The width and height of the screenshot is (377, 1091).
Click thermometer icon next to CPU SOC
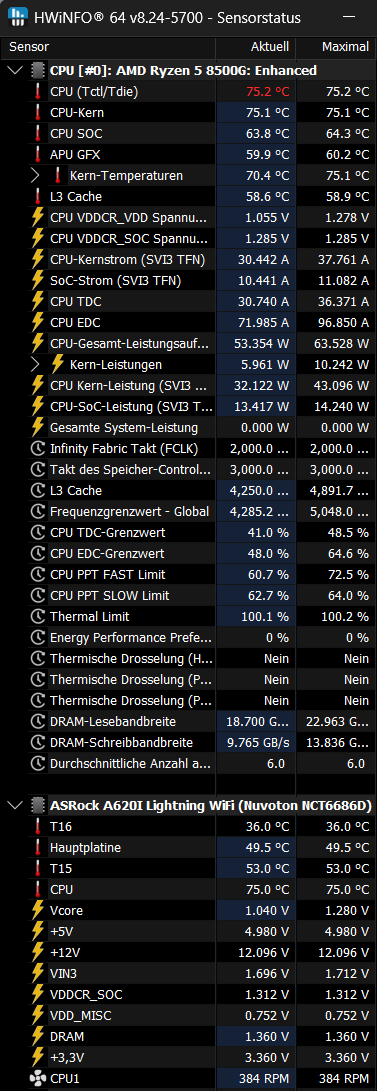(x=38, y=134)
